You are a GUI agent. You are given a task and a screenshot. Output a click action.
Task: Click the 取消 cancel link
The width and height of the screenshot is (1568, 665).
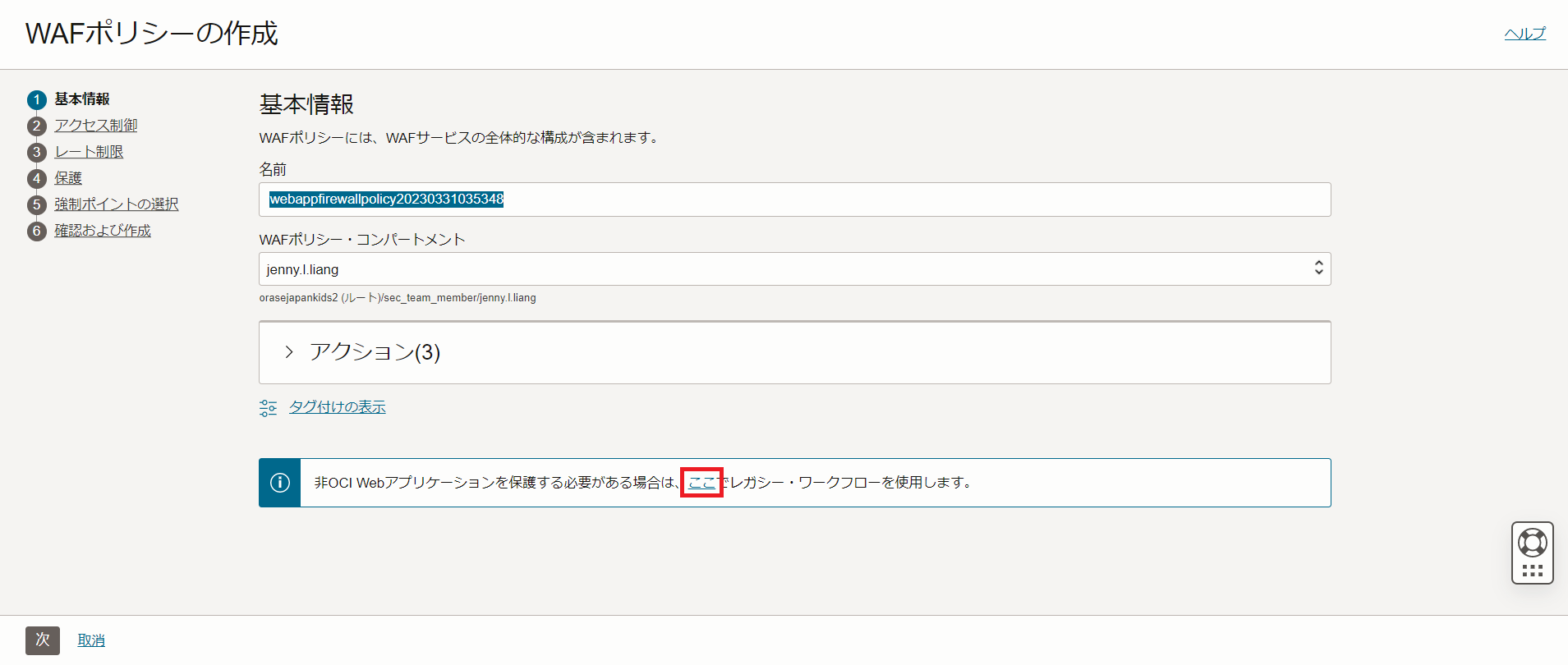click(91, 640)
